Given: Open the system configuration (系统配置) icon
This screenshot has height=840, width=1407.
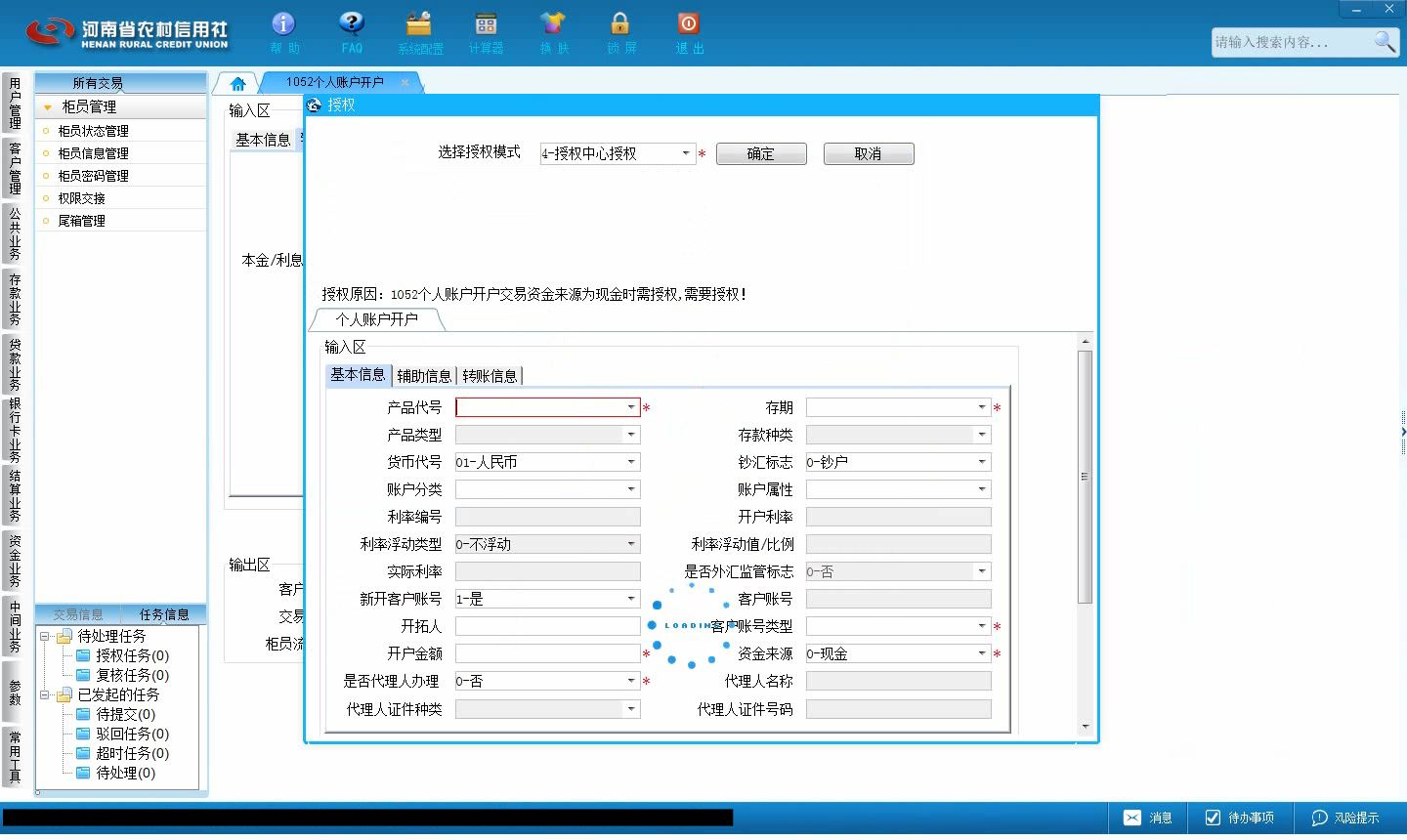Looking at the screenshot, I should 420,32.
